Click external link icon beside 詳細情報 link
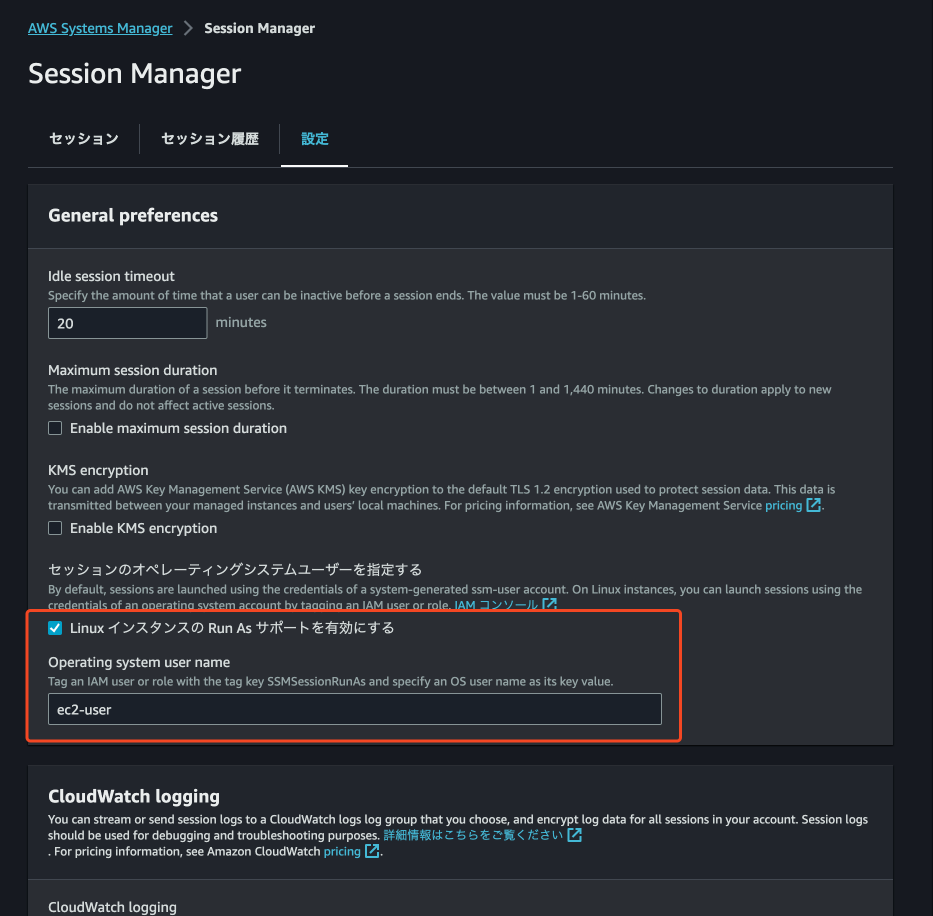This screenshot has height=916, width=933. coord(574,834)
